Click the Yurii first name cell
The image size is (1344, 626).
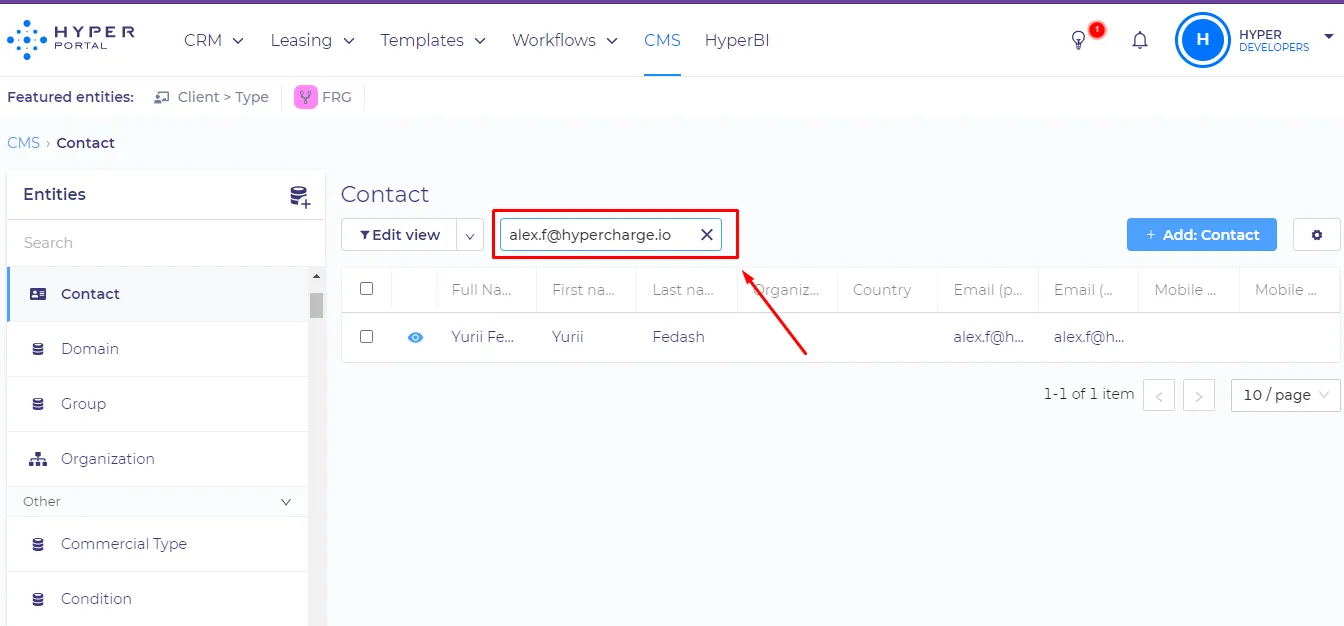tap(568, 337)
